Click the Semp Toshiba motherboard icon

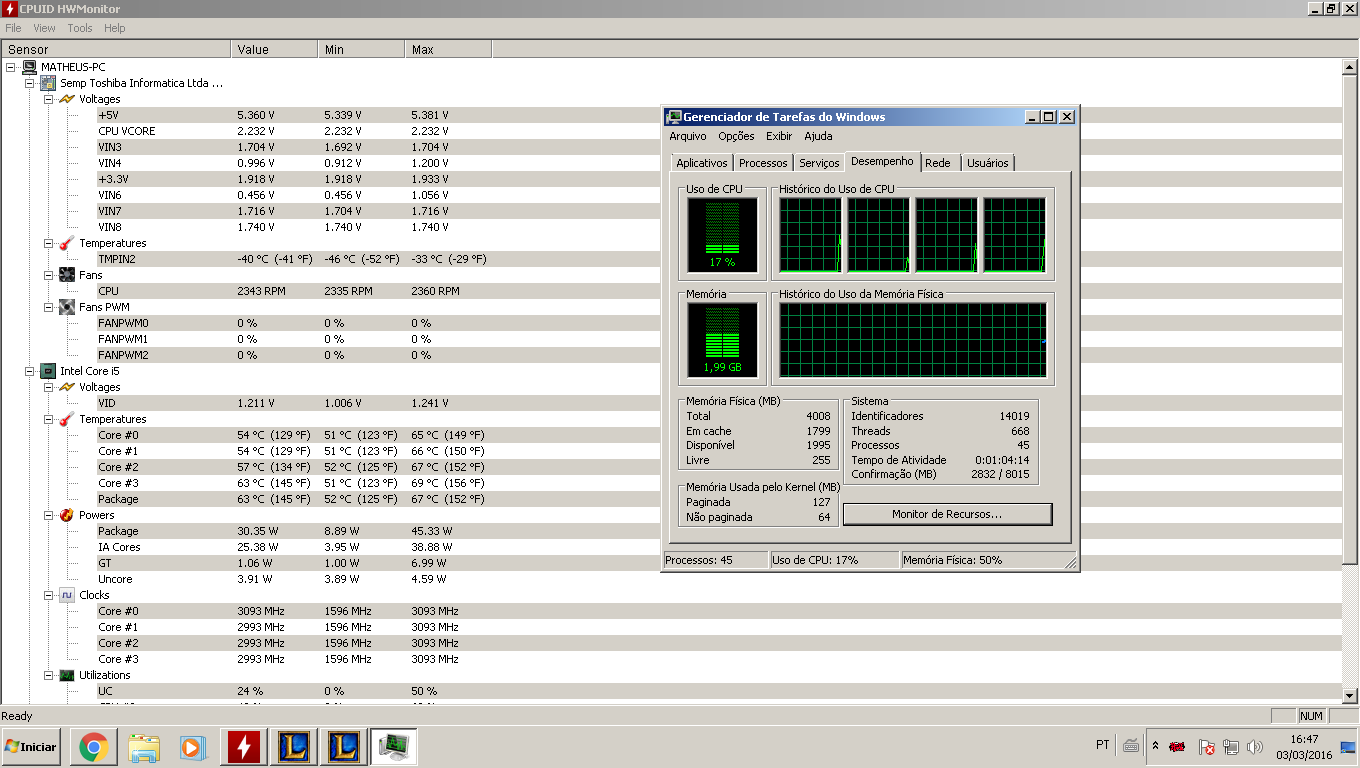pyautogui.click(x=48, y=83)
